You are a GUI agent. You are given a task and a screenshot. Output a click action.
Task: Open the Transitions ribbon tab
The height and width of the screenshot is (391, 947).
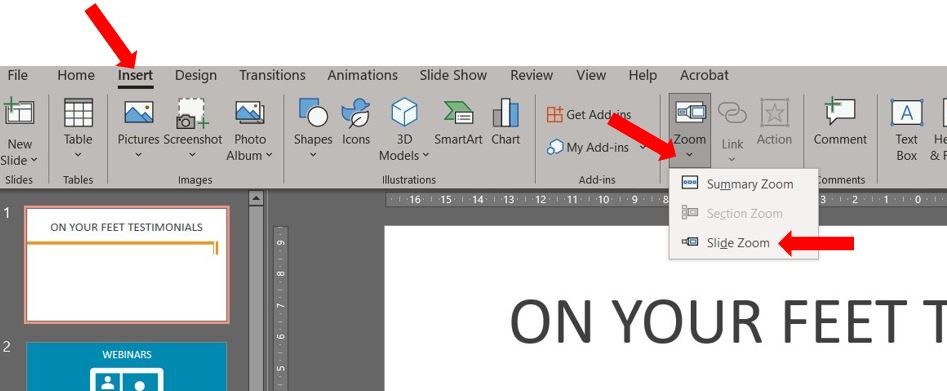[272, 76]
